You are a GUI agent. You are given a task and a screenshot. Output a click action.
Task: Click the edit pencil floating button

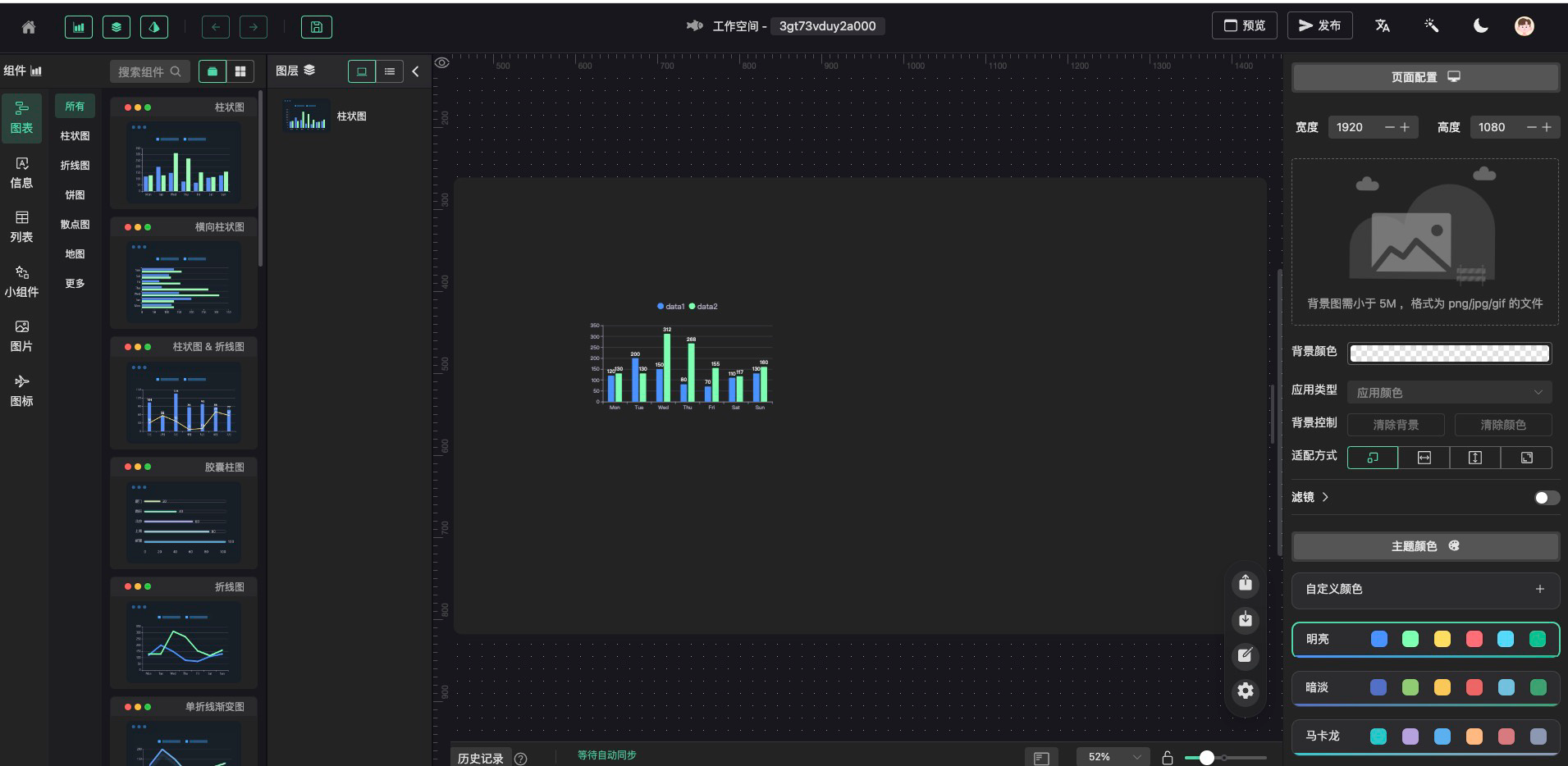1246,655
